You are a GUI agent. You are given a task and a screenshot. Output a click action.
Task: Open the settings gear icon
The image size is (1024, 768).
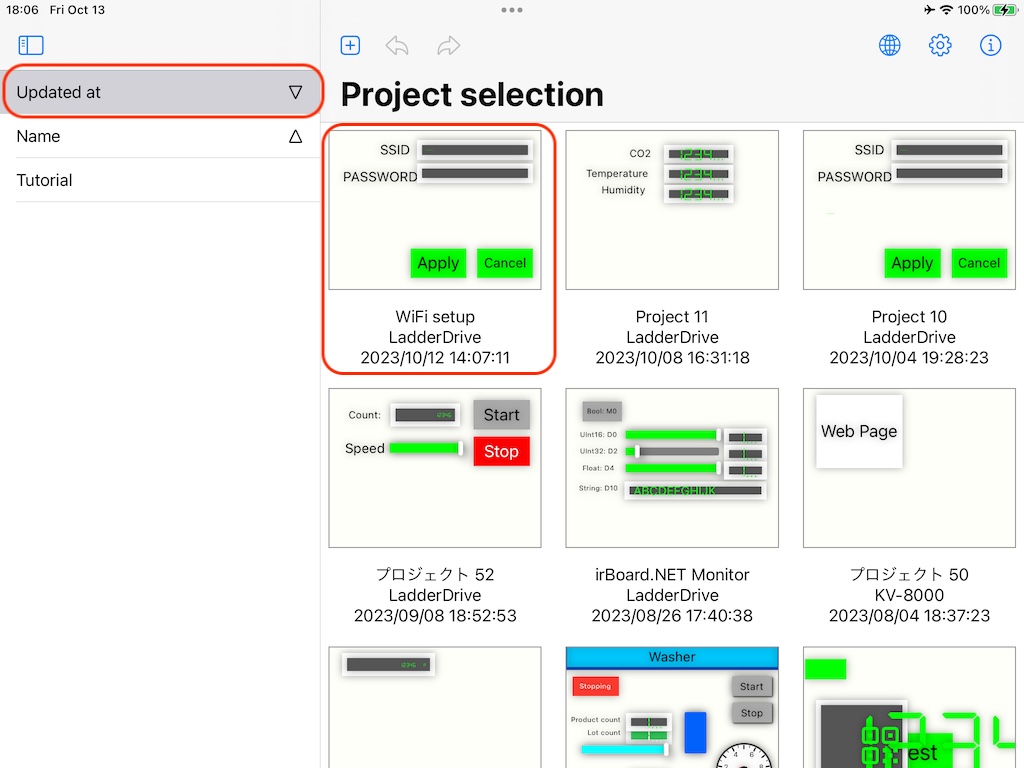[940, 45]
